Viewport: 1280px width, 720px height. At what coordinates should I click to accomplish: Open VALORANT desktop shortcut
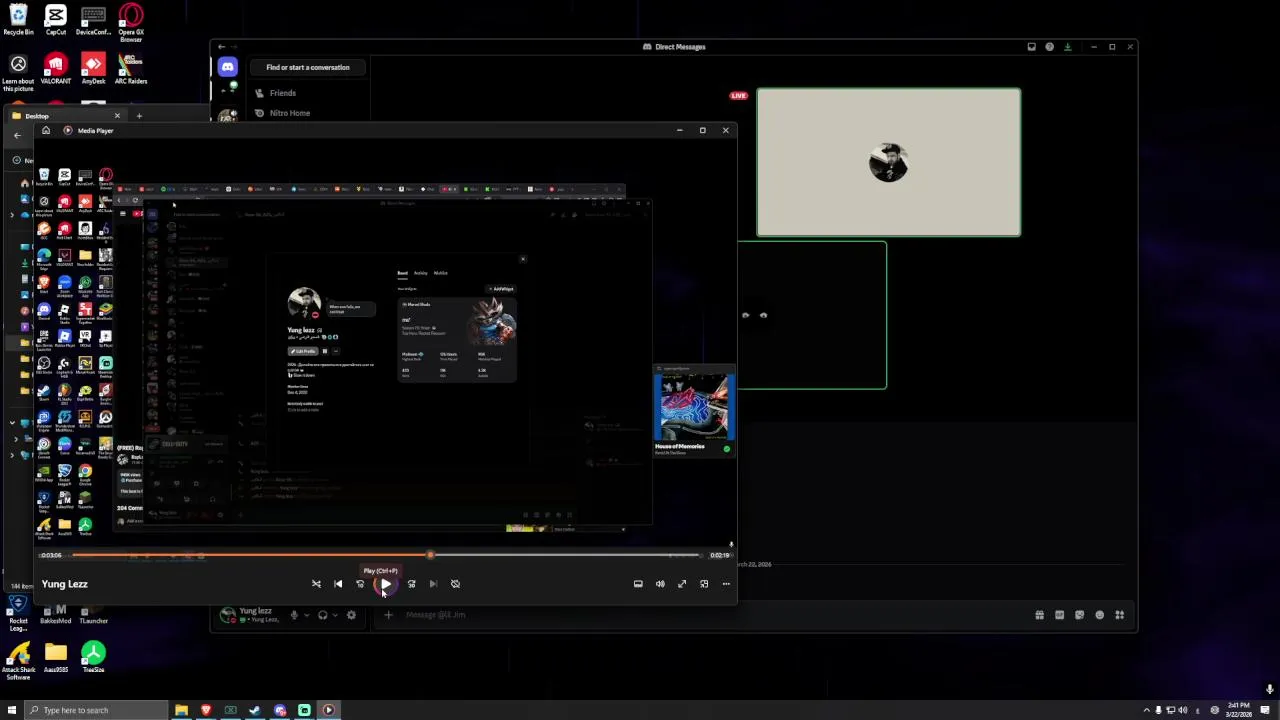(55, 69)
